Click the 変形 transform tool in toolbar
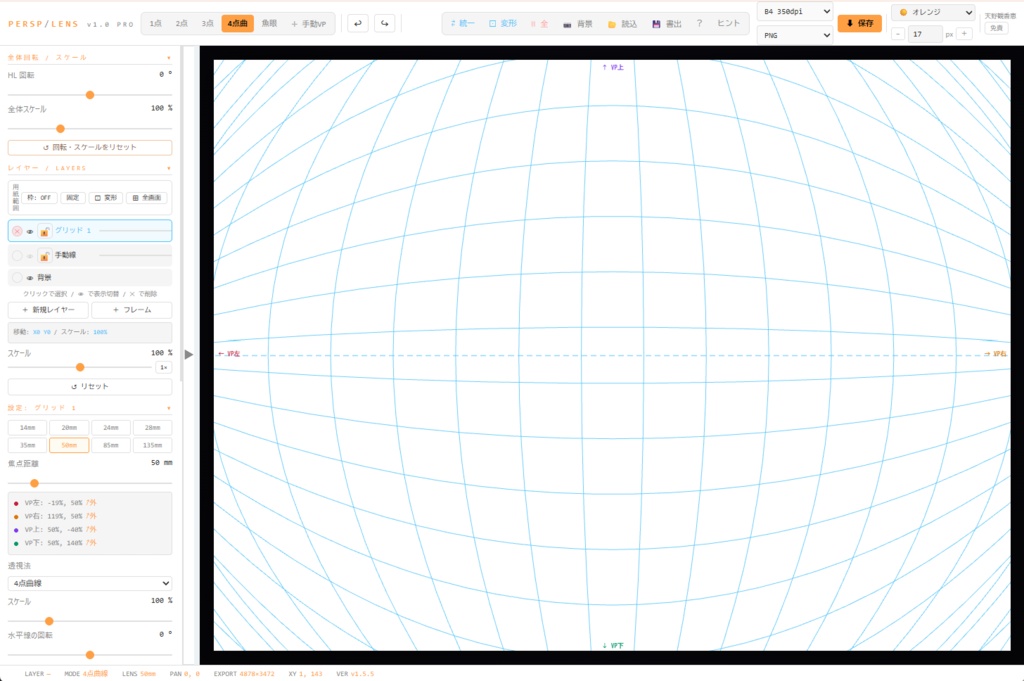This screenshot has width=1024, height=681. (503, 24)
